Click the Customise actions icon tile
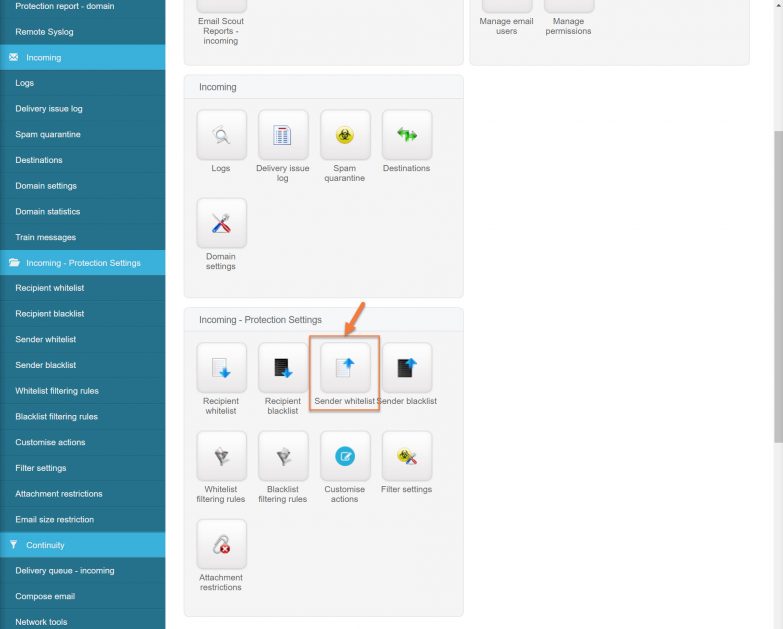The height and width of the screenshot is (629, 783). tap(345, 456)
